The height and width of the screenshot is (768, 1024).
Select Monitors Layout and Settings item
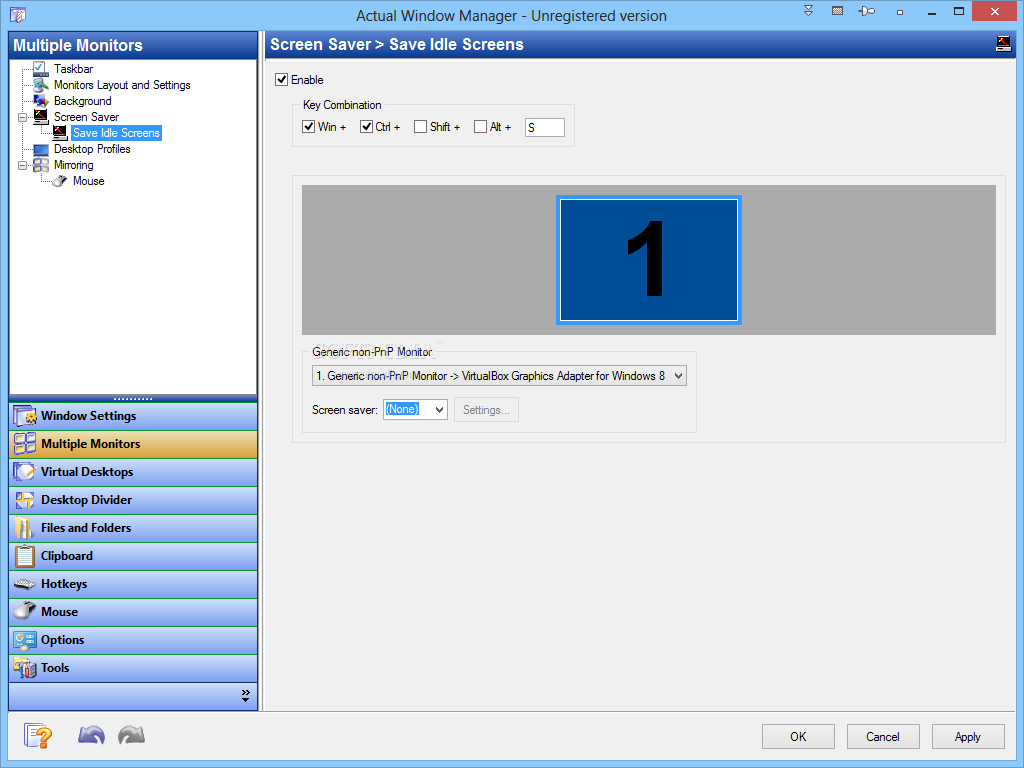pos(122,85)
